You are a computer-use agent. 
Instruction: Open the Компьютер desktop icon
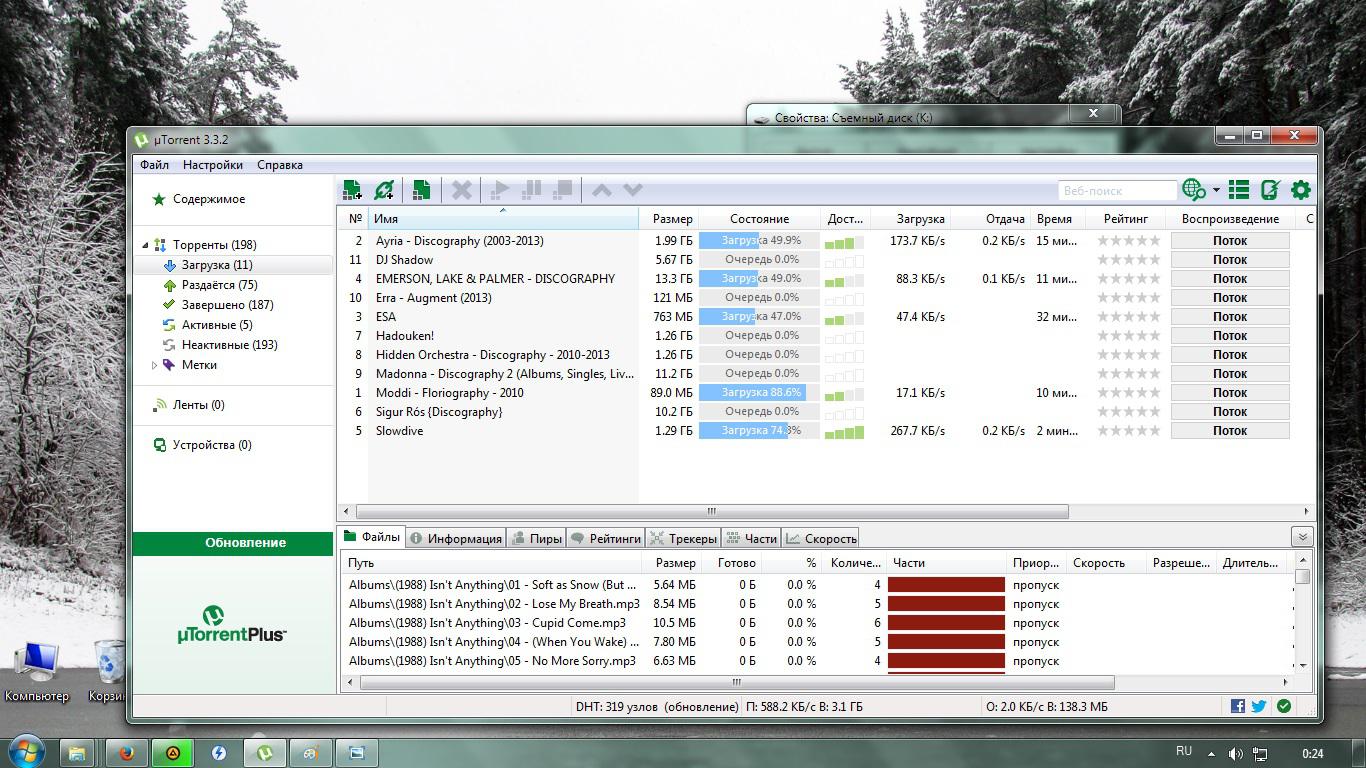(37, 670)
